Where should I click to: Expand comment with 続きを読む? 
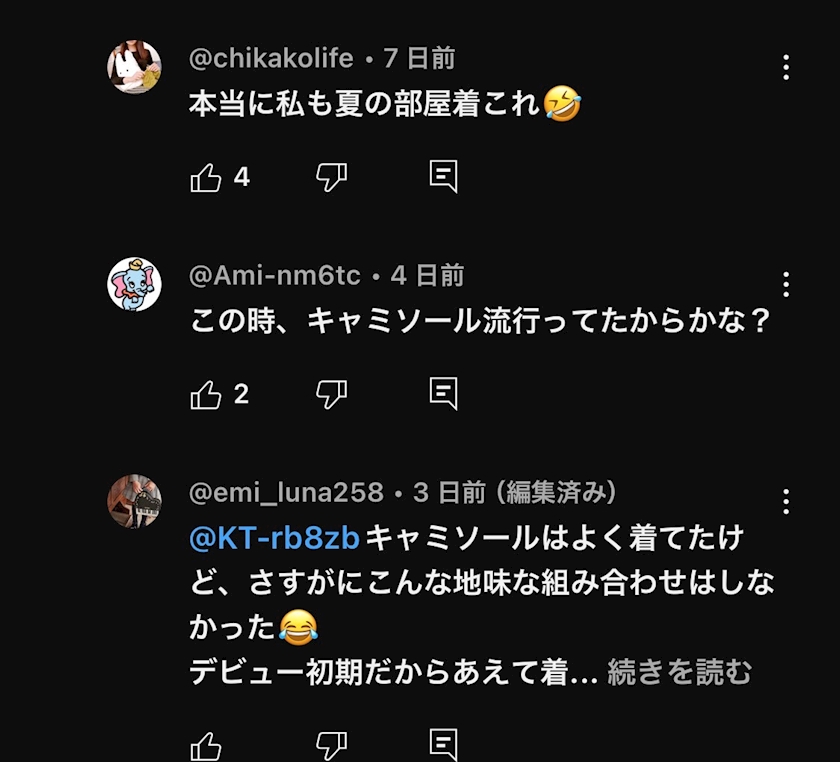click(x=679, y=673)
